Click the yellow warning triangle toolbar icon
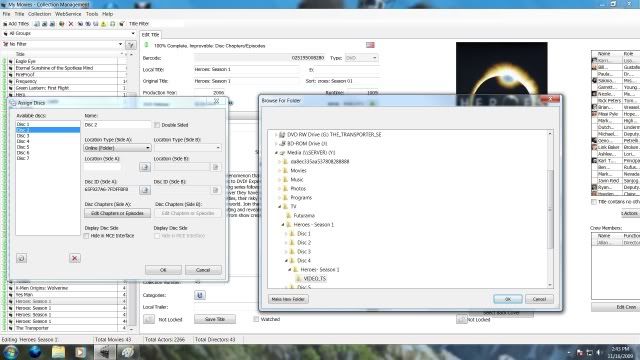The image size is (640, 360). click(x=104, y=24)
